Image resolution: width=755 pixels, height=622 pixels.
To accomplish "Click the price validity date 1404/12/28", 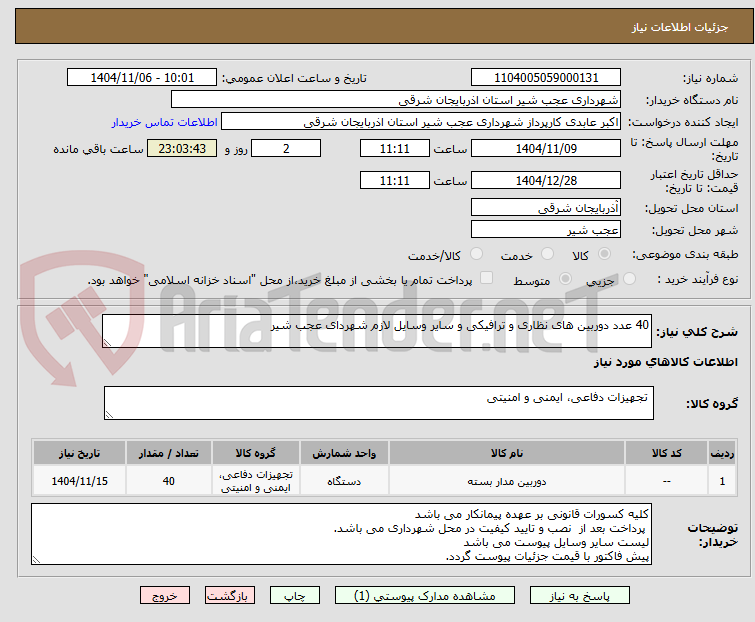I will 546,181.
